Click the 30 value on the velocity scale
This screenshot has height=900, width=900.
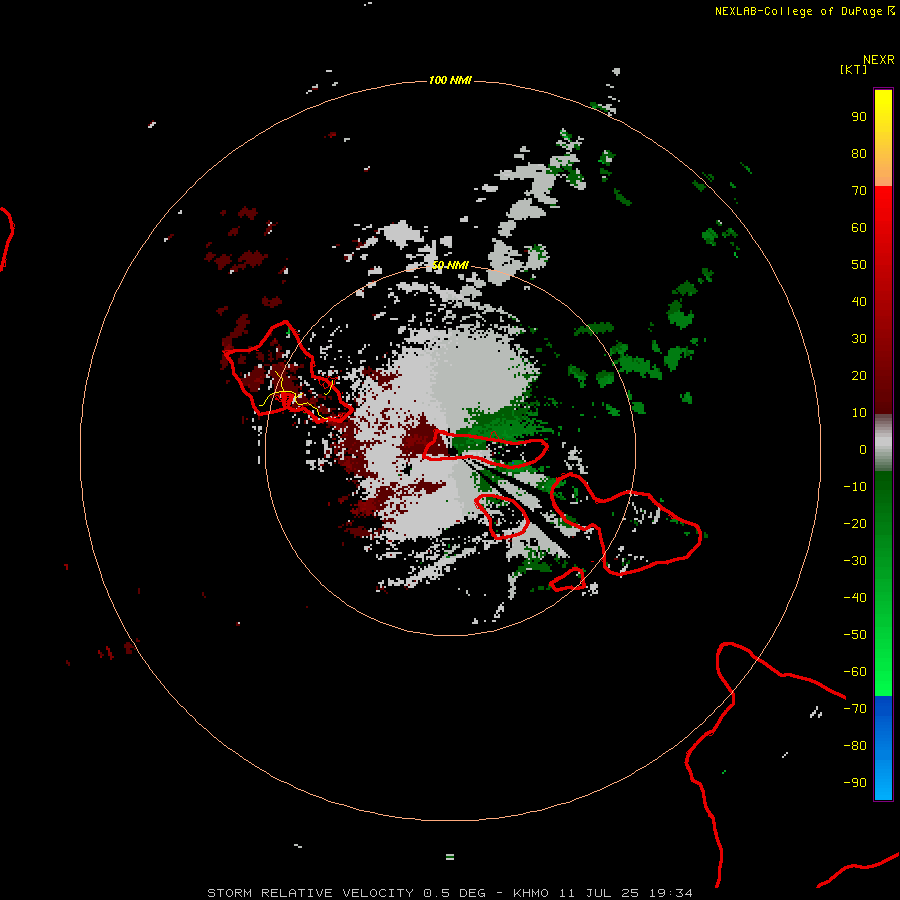pos(859,339)
